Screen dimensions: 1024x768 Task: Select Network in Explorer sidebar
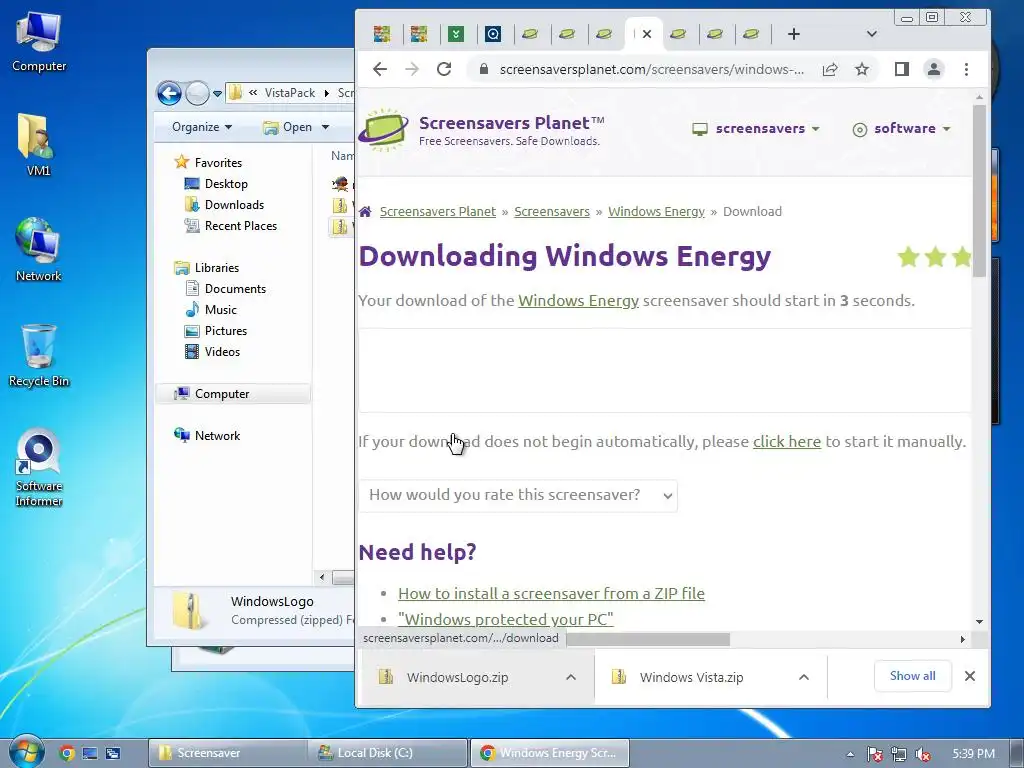coord(217,436)
